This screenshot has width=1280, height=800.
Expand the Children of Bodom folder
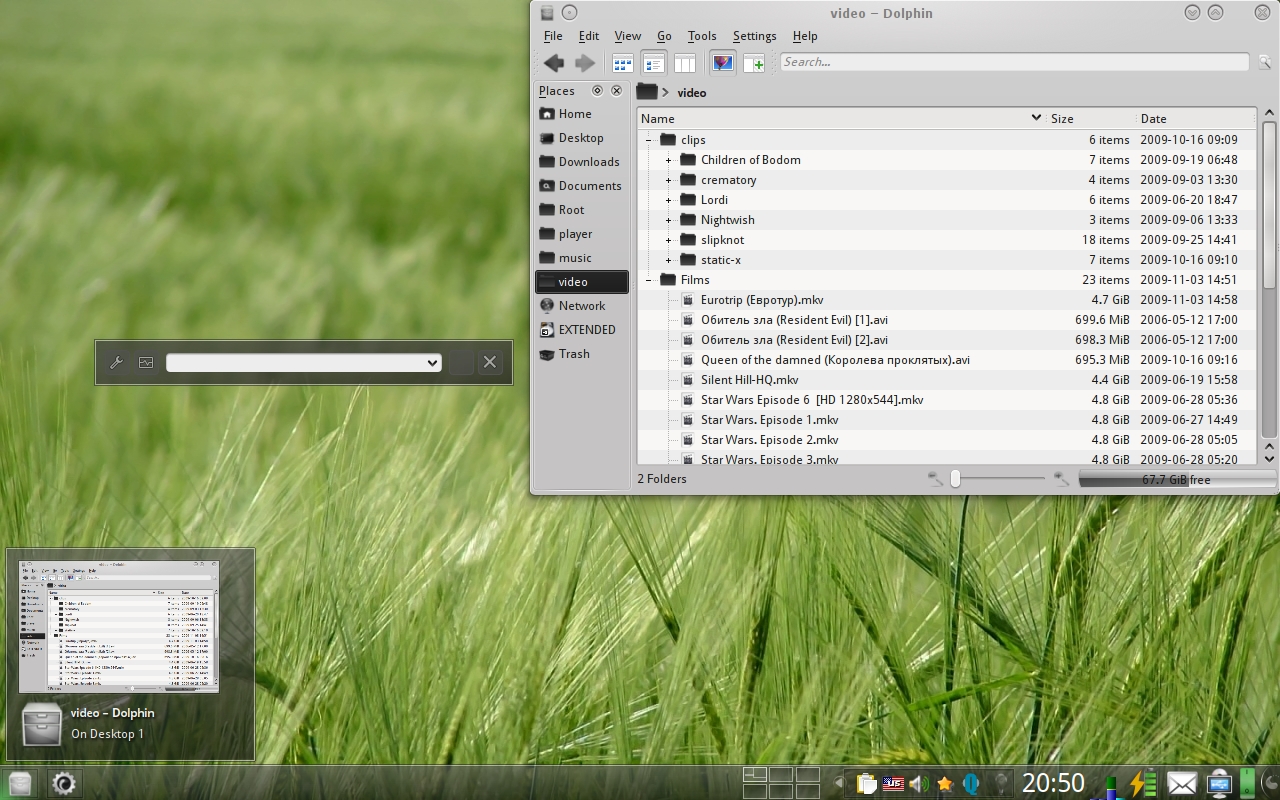669,160
